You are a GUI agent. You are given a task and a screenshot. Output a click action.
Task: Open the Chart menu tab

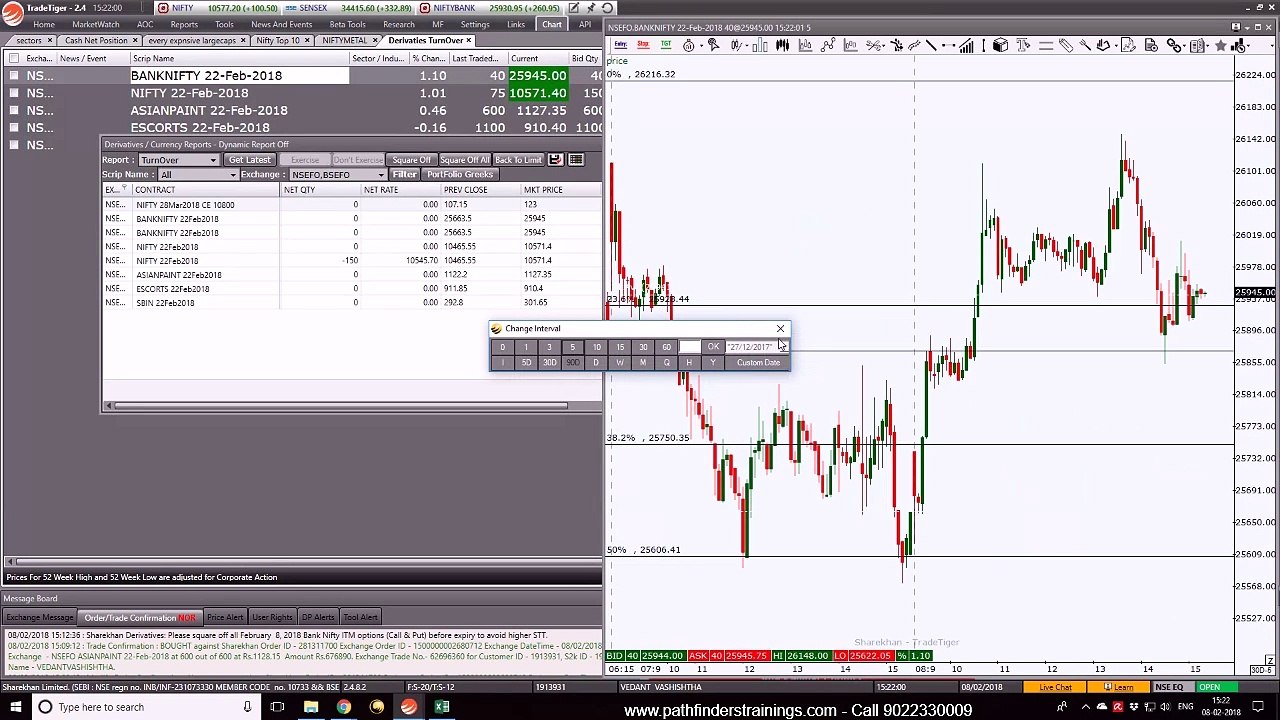pos(552,25)
